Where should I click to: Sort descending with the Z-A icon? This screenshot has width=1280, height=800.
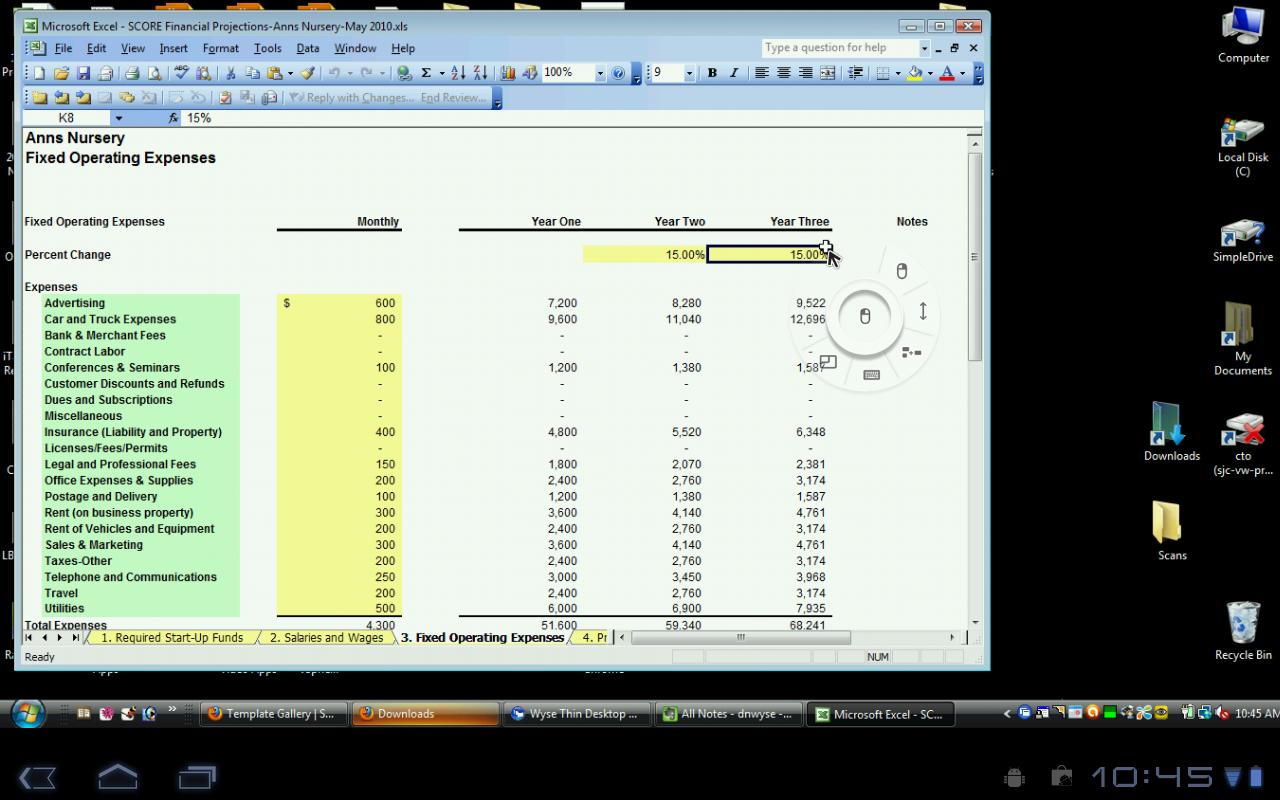tap(480, 73)
